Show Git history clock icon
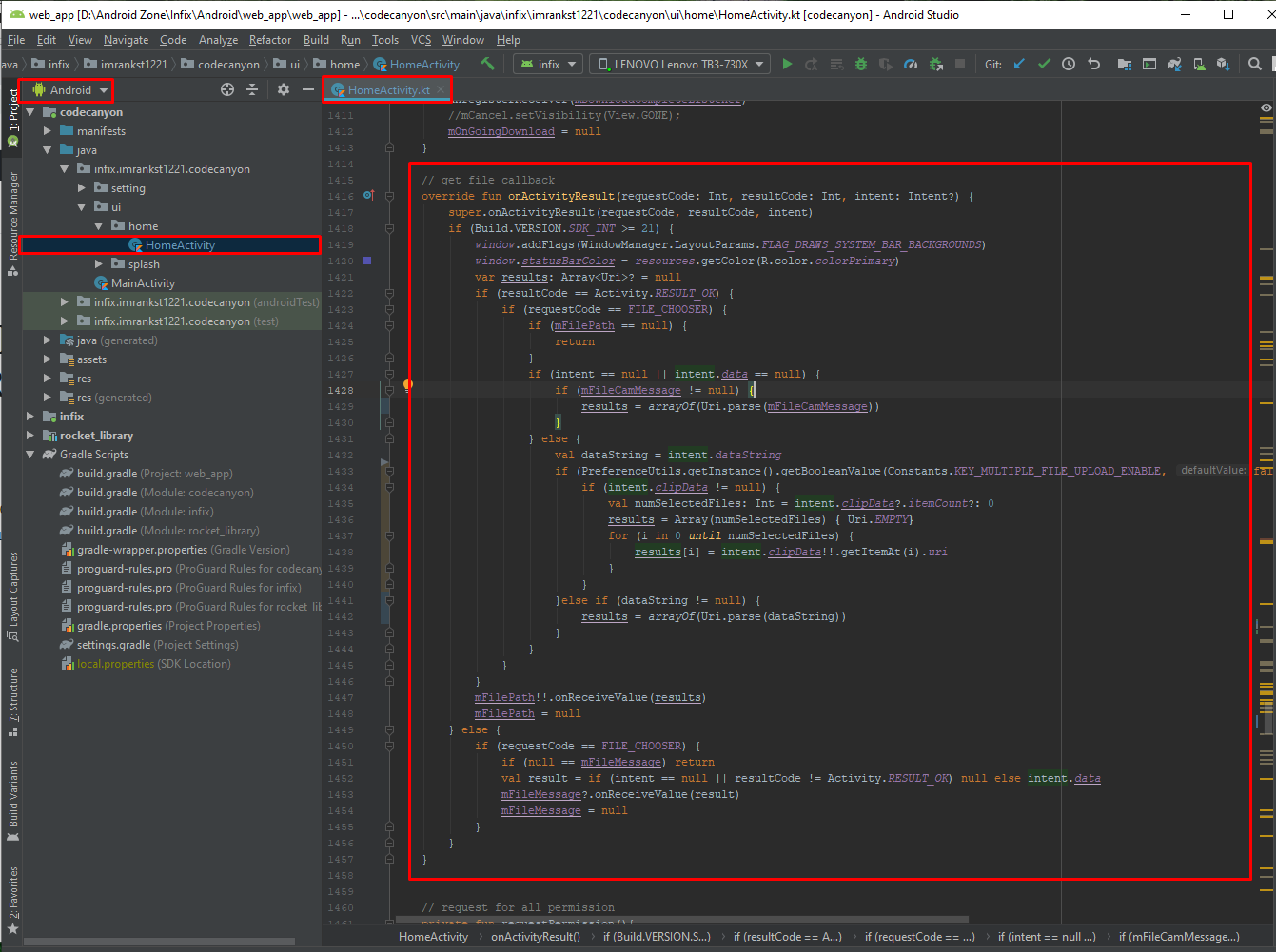1276x952 pixels. pos(1069,64)
